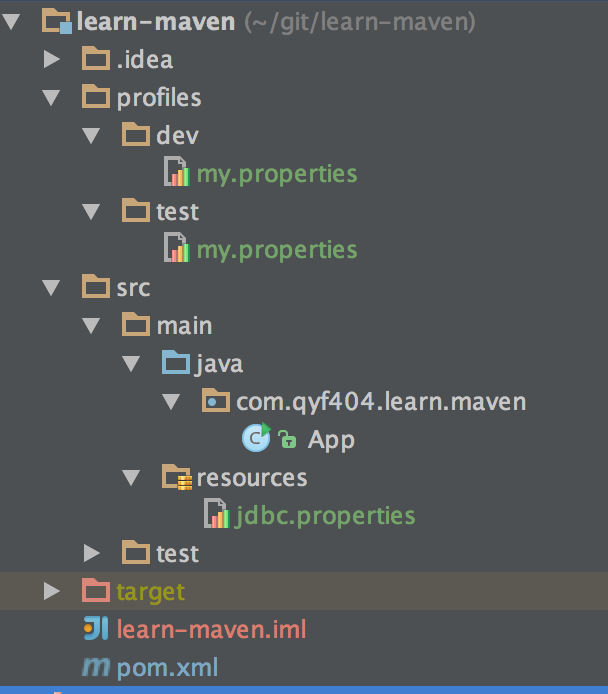Screen dimensions: 608x694
Task: Click the resources root folder icon
Action: pos(177,477)
